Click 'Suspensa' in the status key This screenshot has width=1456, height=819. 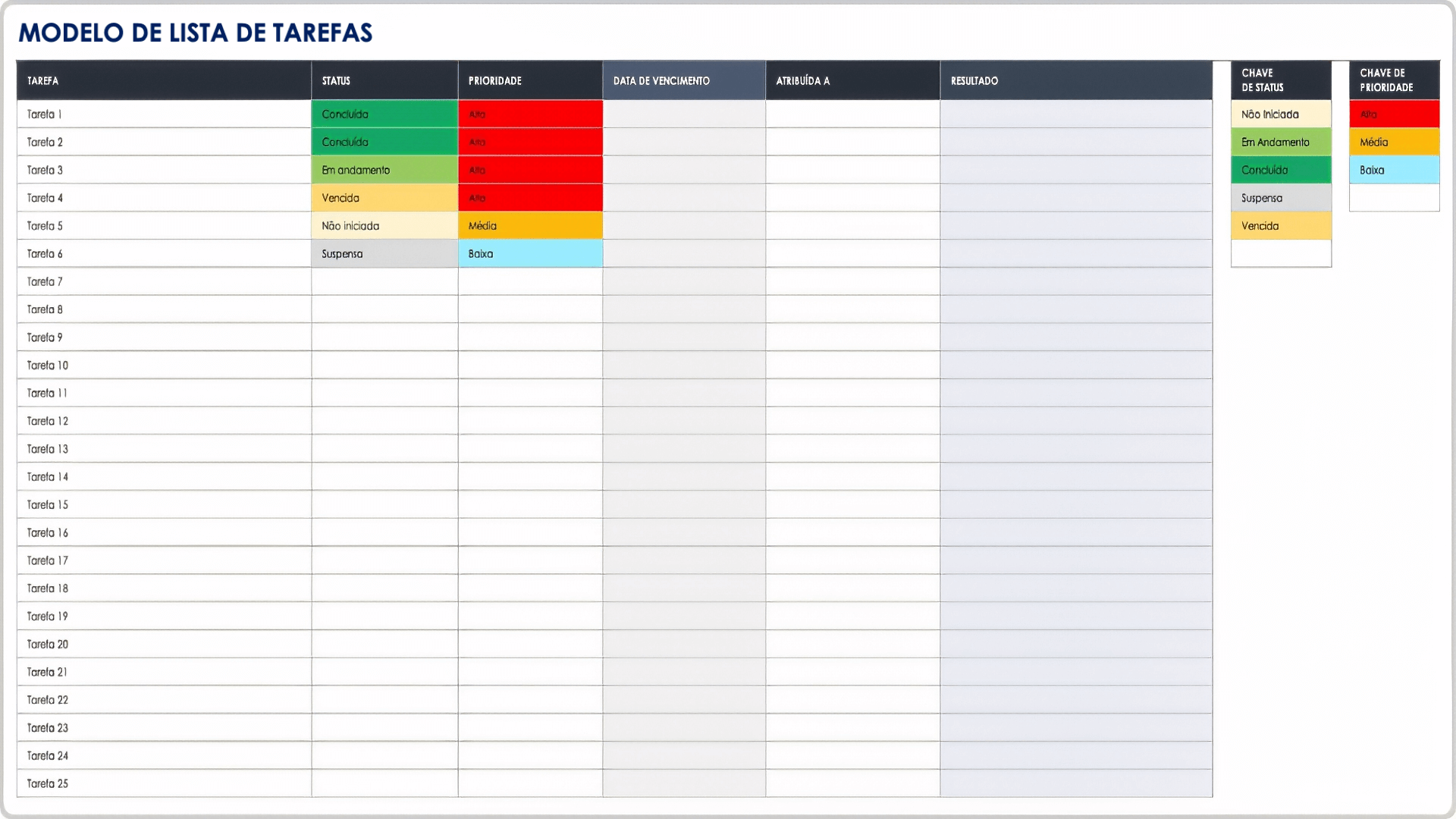(1281, 198)
